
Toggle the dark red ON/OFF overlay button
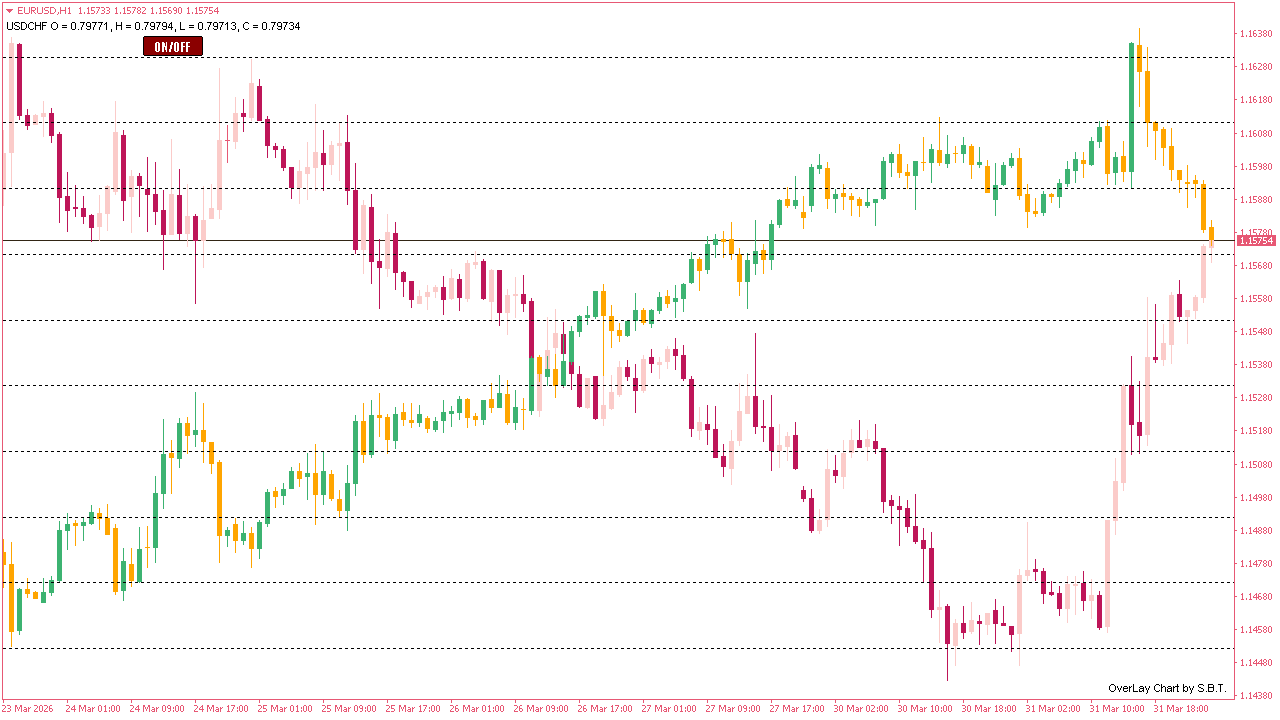click(x=172, y=45)
